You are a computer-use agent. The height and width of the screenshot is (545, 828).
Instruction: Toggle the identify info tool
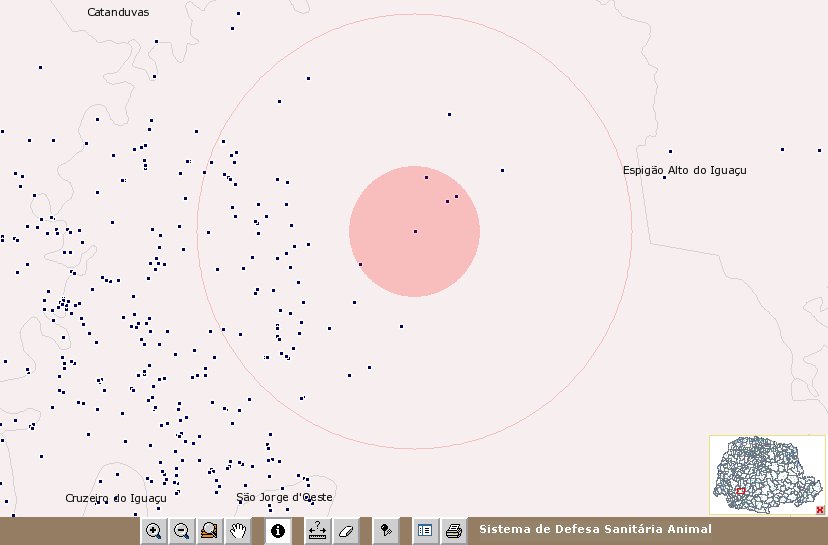tap(278, 531)
